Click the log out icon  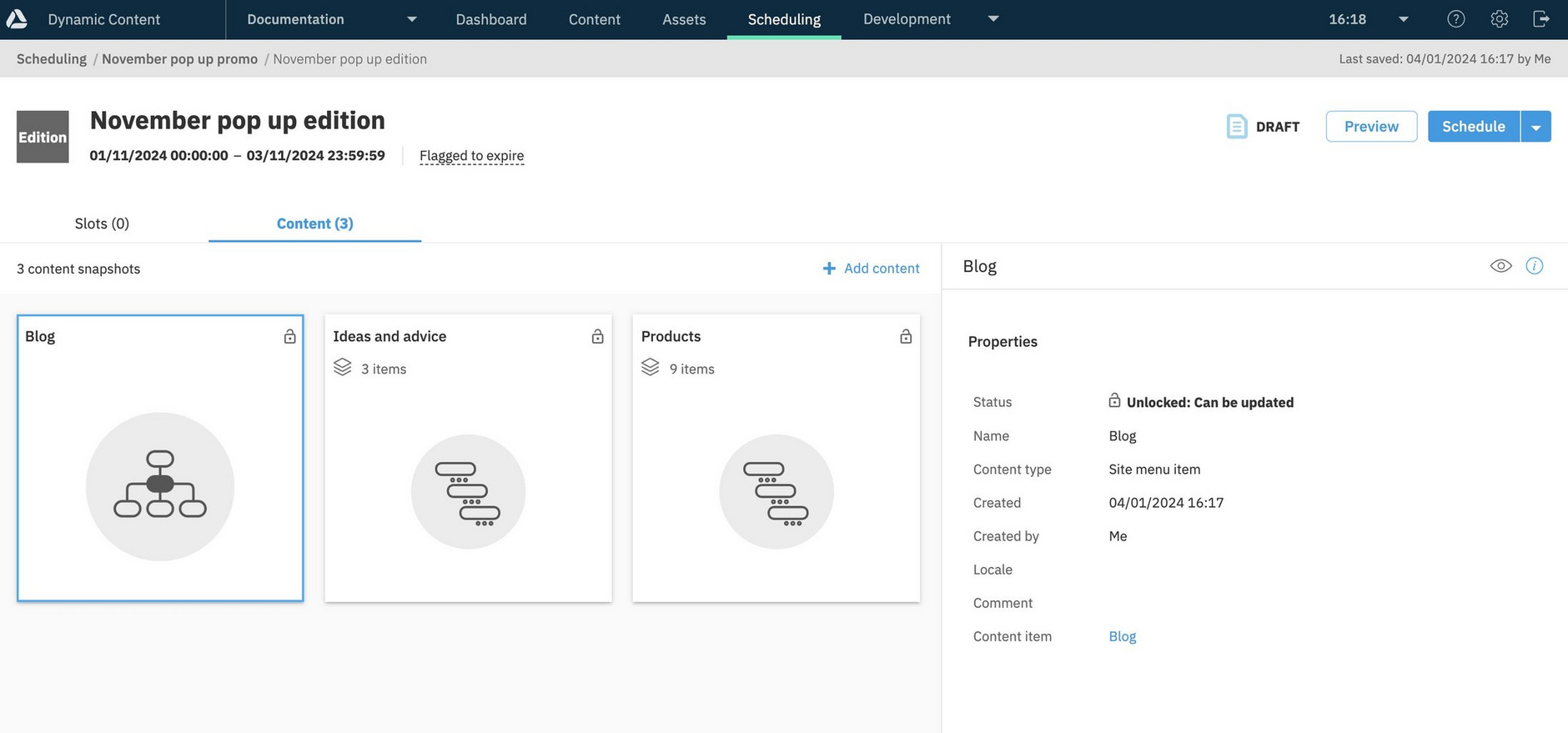[1541, 19]
